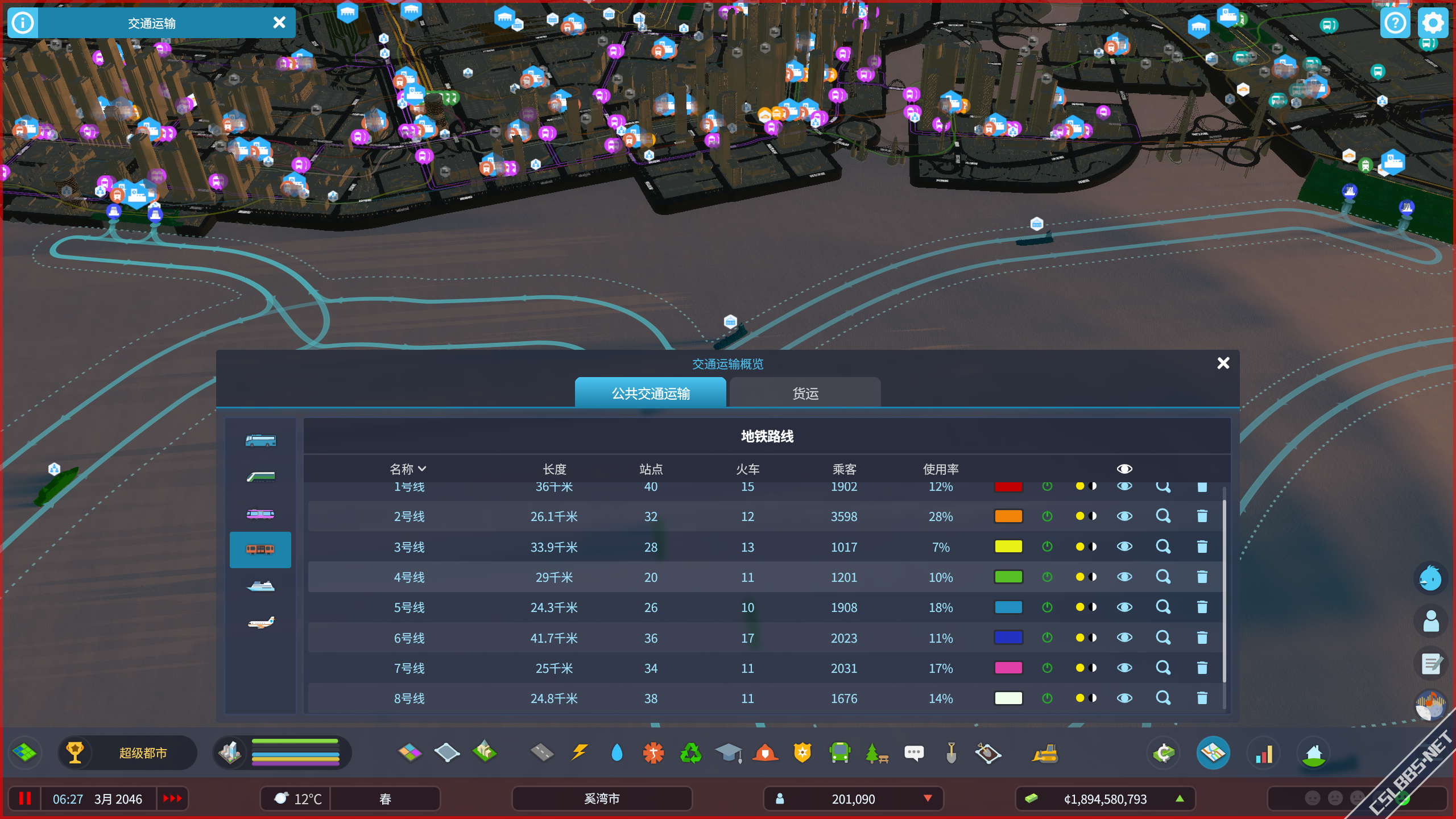The width and height of the screenshot is (1456, 819).
Task: Open the Districts tool
Action: [x=447, y=753]
